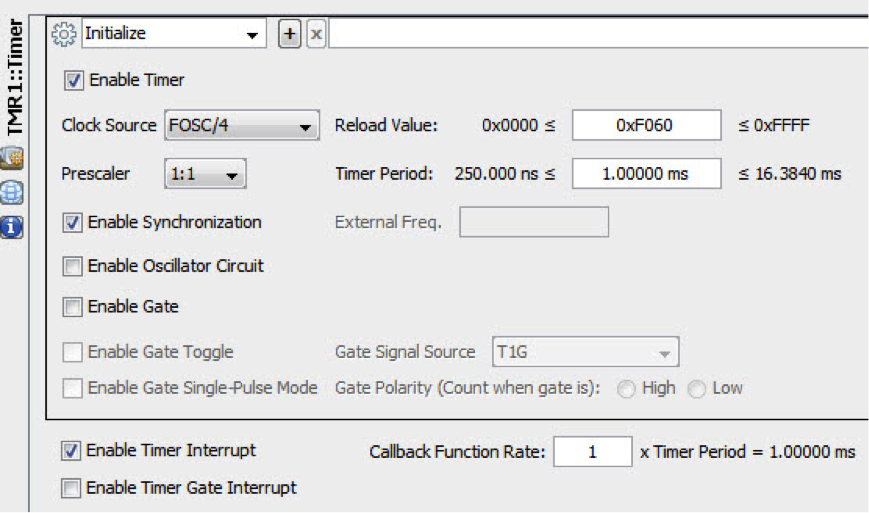Enable Timer Gate Interrupt checkbox
869x513 pixels.
pos(71,488)
